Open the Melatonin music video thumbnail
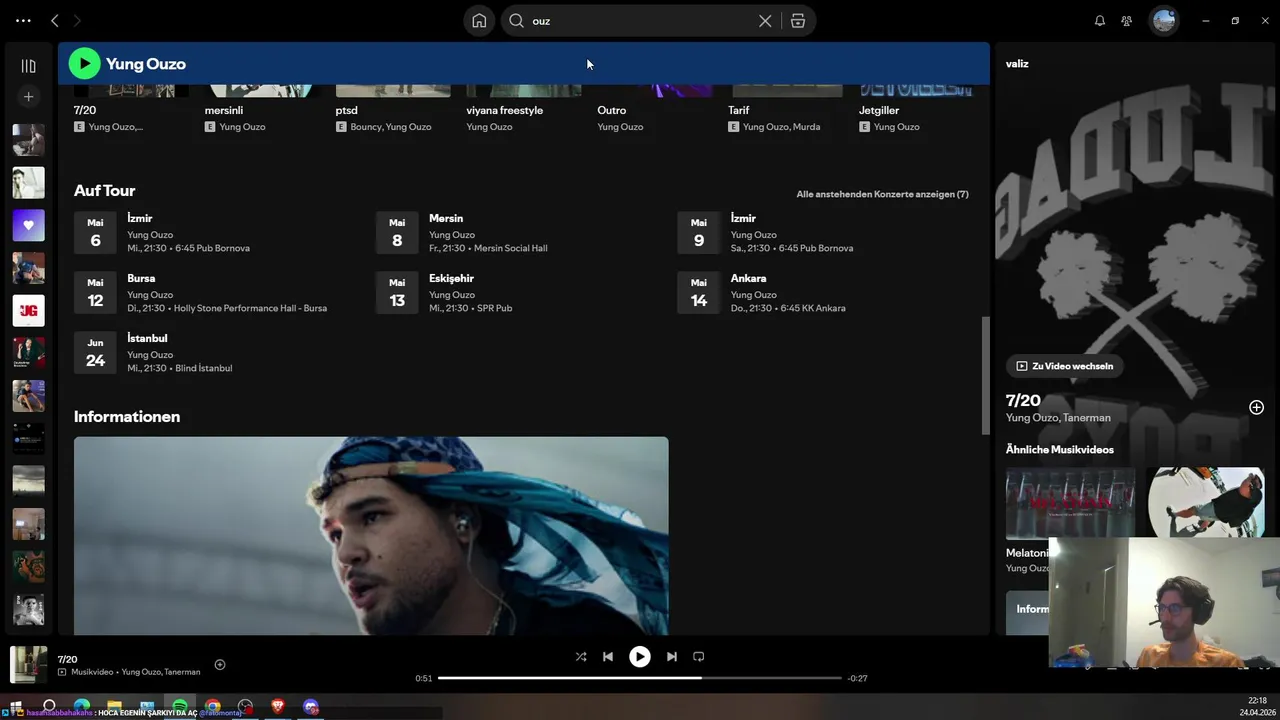This screenshot has width=1280, height=720. click(1070, 503)
